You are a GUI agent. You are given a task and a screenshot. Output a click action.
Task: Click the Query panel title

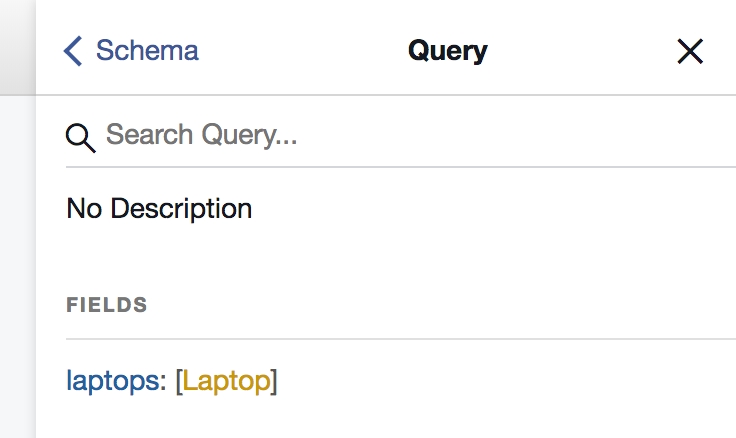tap(447, 51)
